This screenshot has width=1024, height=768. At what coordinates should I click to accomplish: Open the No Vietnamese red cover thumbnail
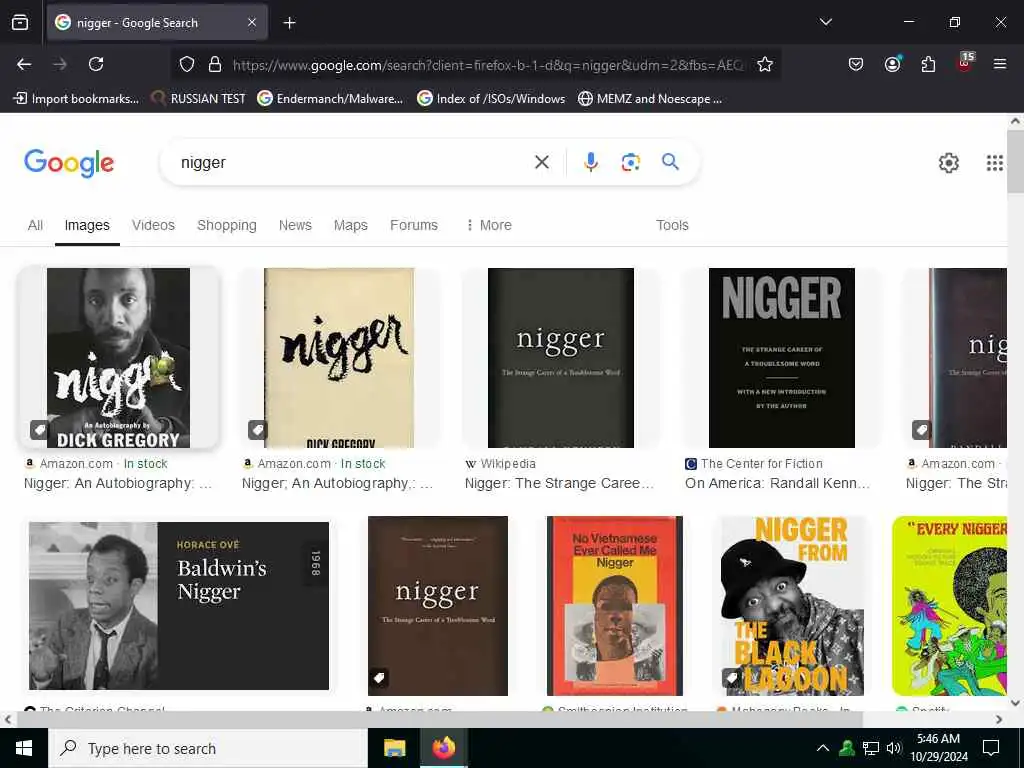[x=615, y=605]
